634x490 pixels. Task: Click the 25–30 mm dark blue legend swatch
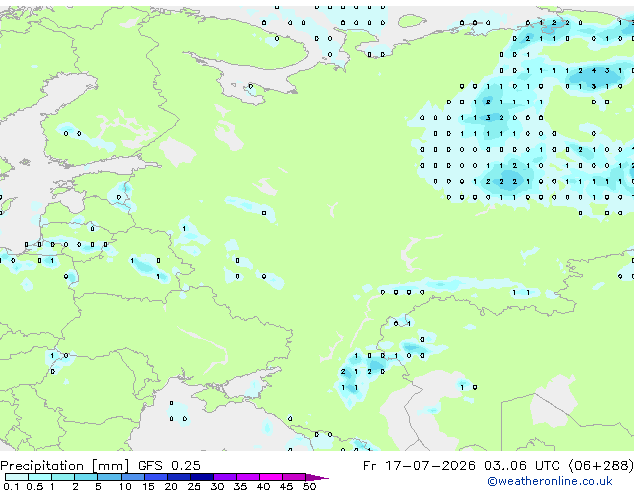click(x=202, y=477)
